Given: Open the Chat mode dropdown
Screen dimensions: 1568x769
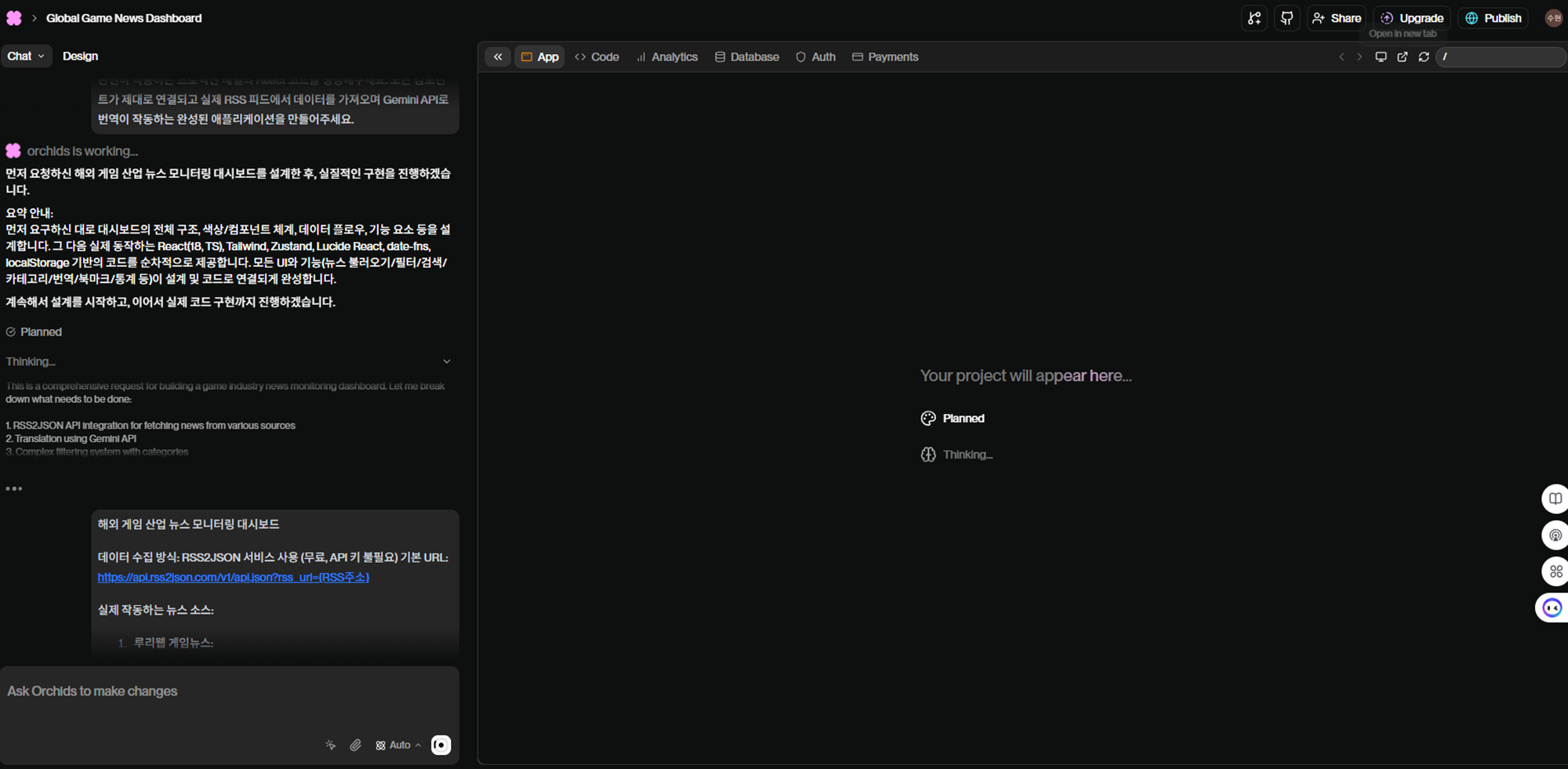Looking at the screenshot, I should pos(26,56).
